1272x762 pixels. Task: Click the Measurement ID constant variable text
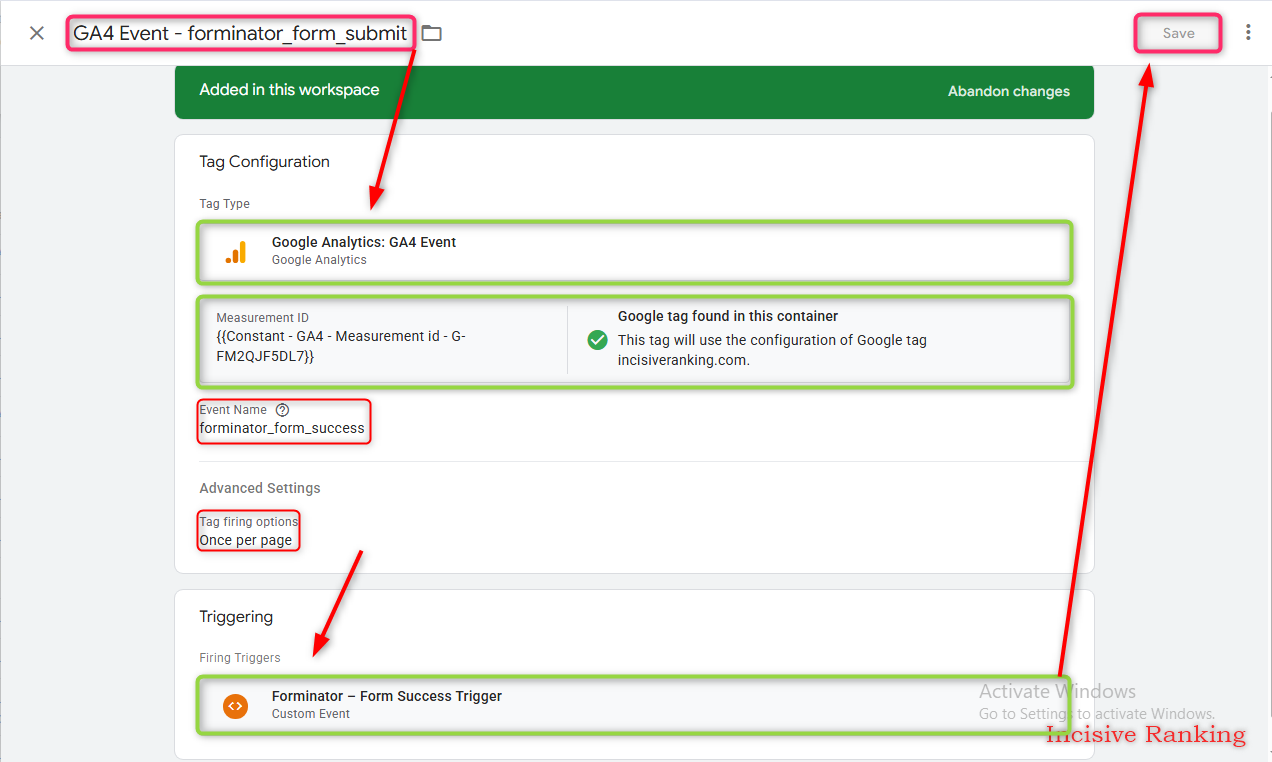(x=341, y=346)
